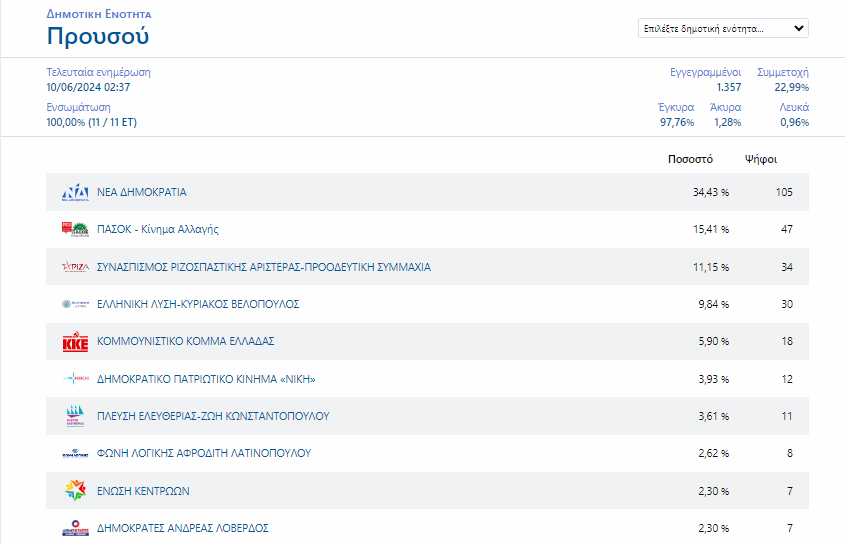The width and height of the screenshot is (845, 544).
Task: Click the Ένωση Κεντρώων star logo
Action: [x=75, y=491]
